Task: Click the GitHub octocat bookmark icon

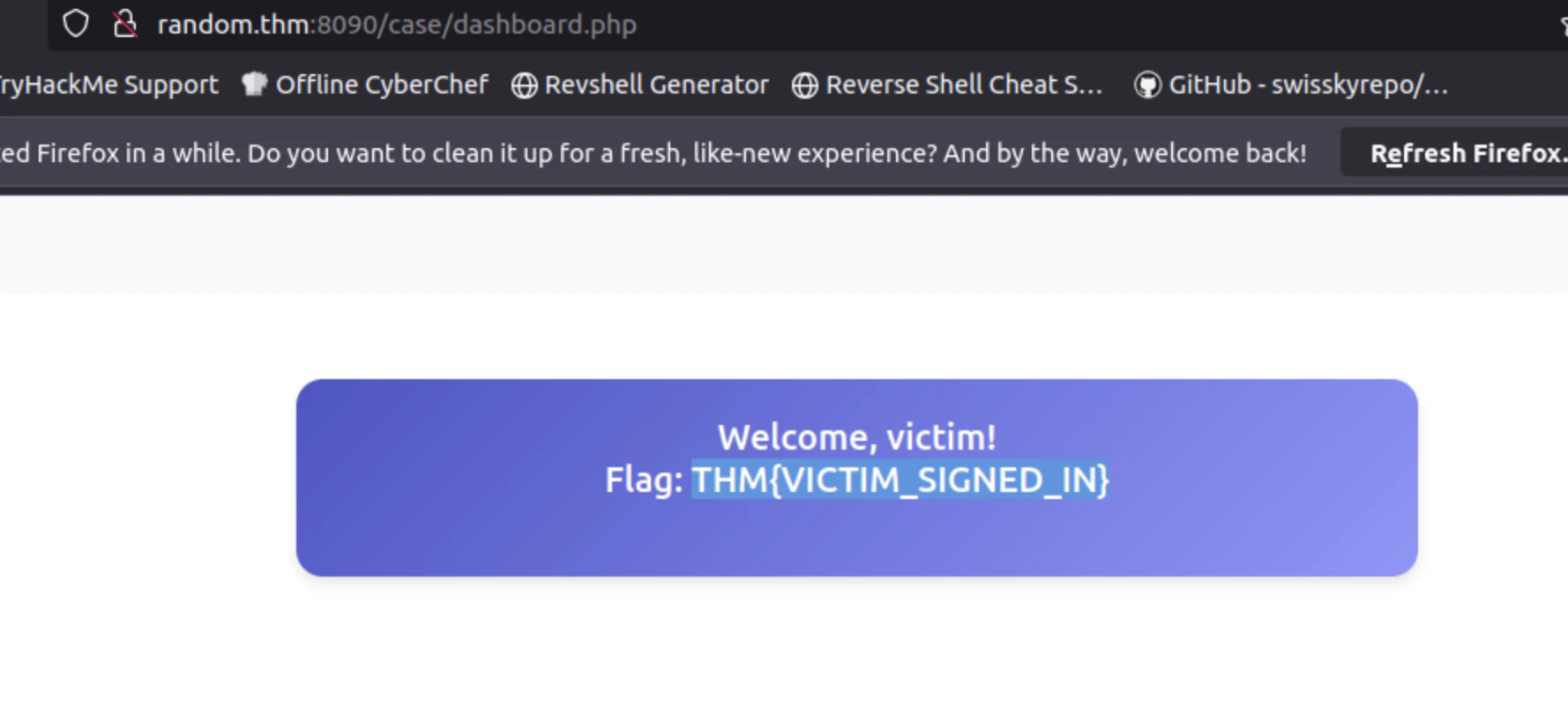Action: (1147, 86)
